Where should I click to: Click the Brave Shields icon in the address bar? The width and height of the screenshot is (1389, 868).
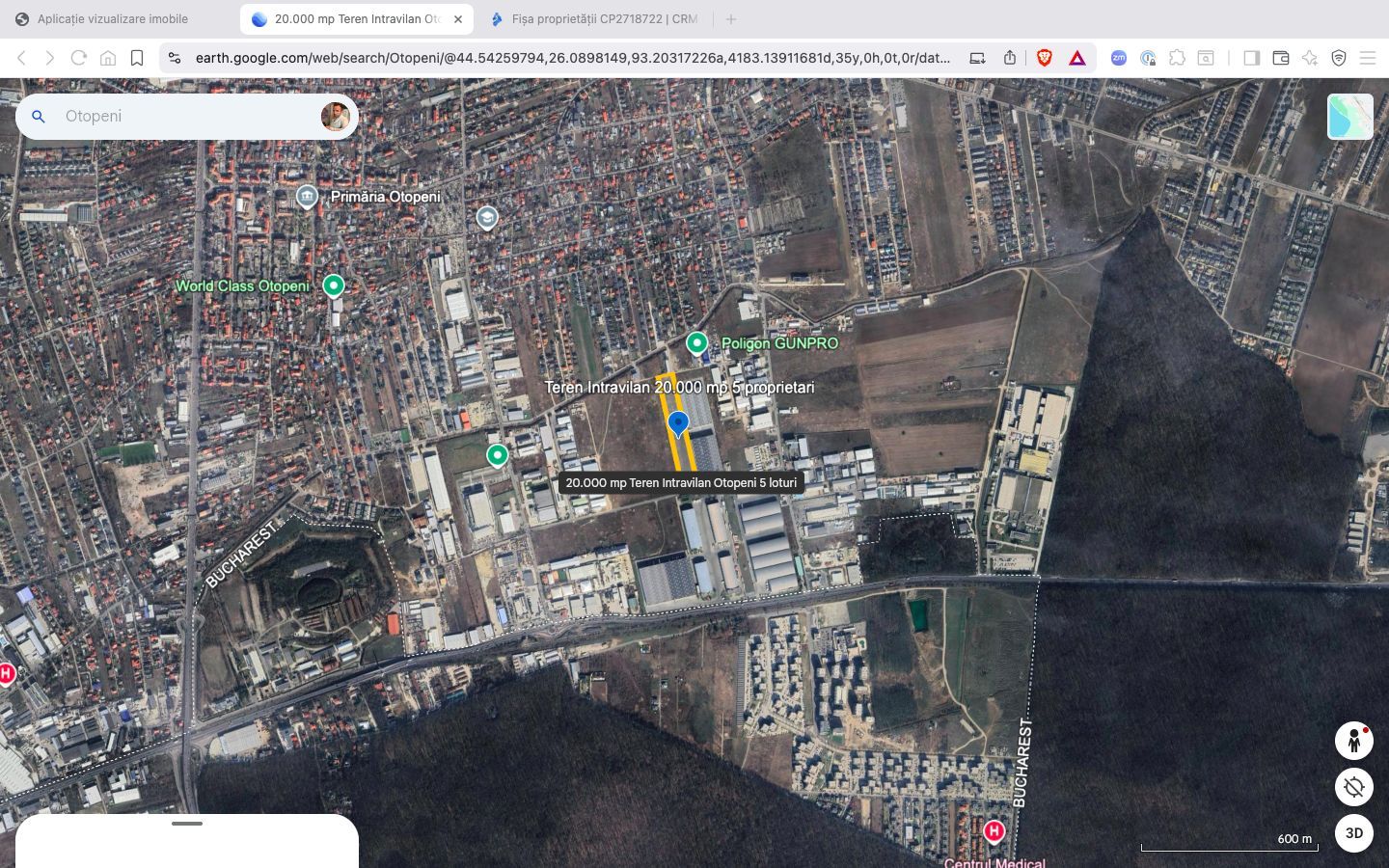[x=1044, y=58]
